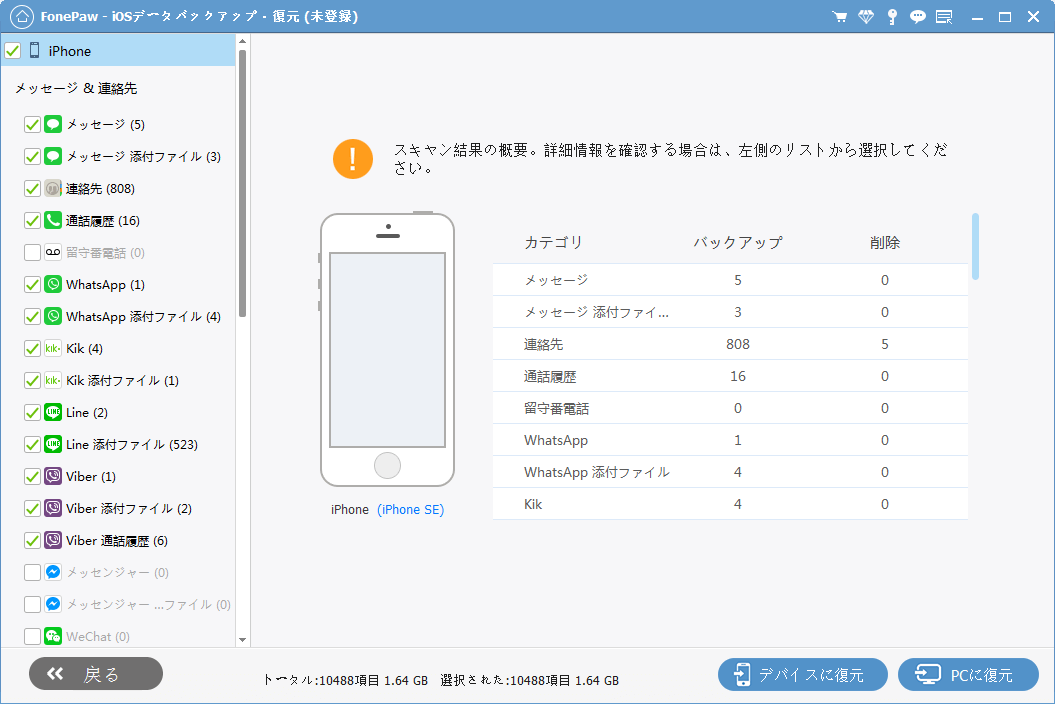Screen dimensions: 1055x704
Task: Click the 削除 column header
Action: (x=885, y=242)
